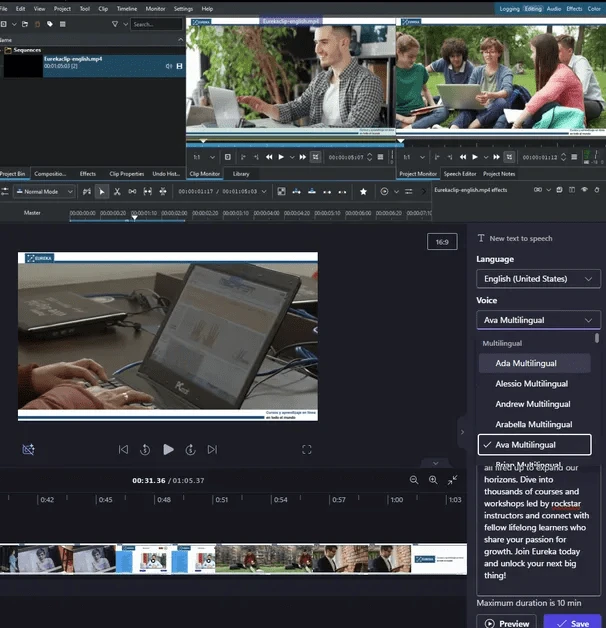
Task: Collapse the Voice dropdown Ava Multilingual
Action: click(538, 320)
